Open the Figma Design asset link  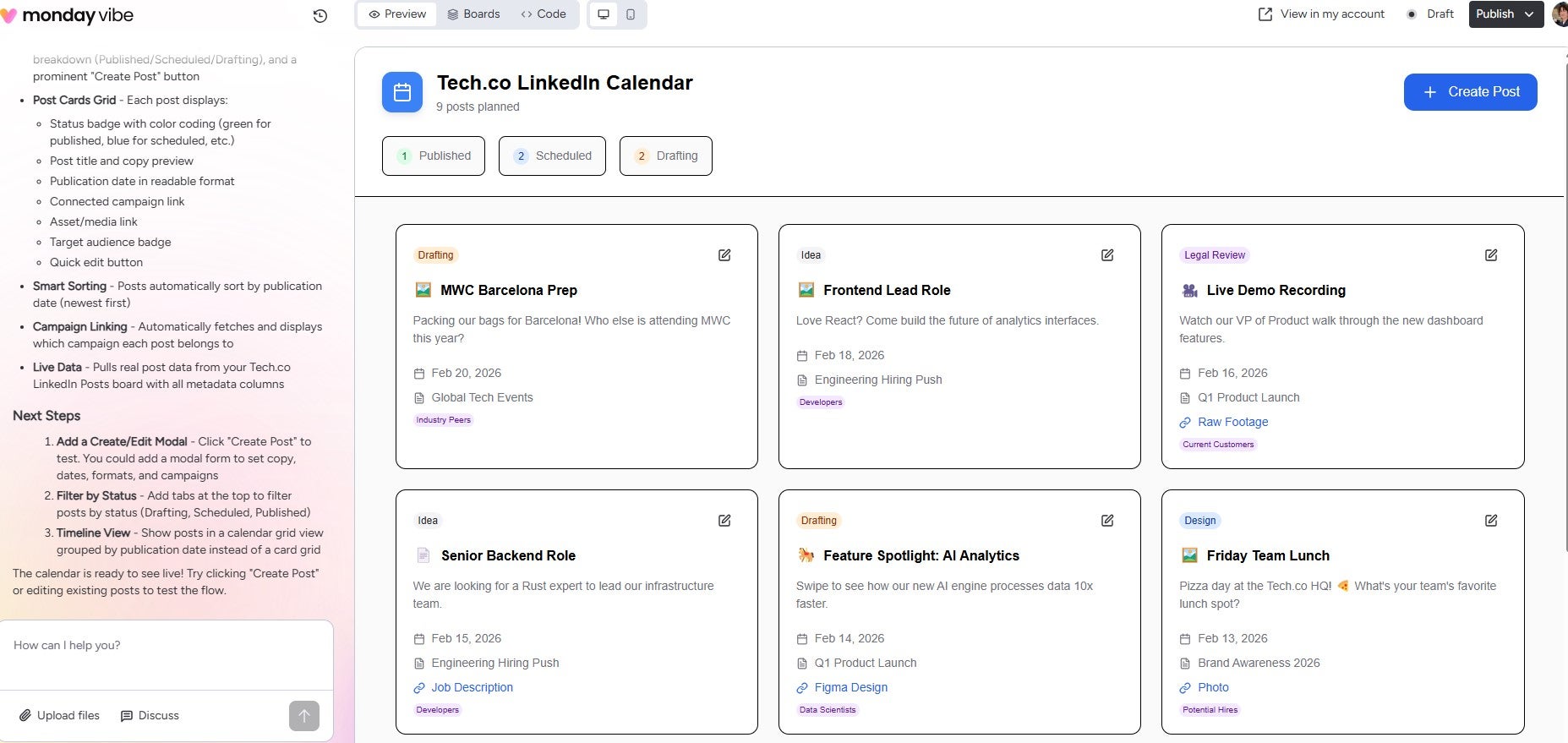tap(850, 687)
